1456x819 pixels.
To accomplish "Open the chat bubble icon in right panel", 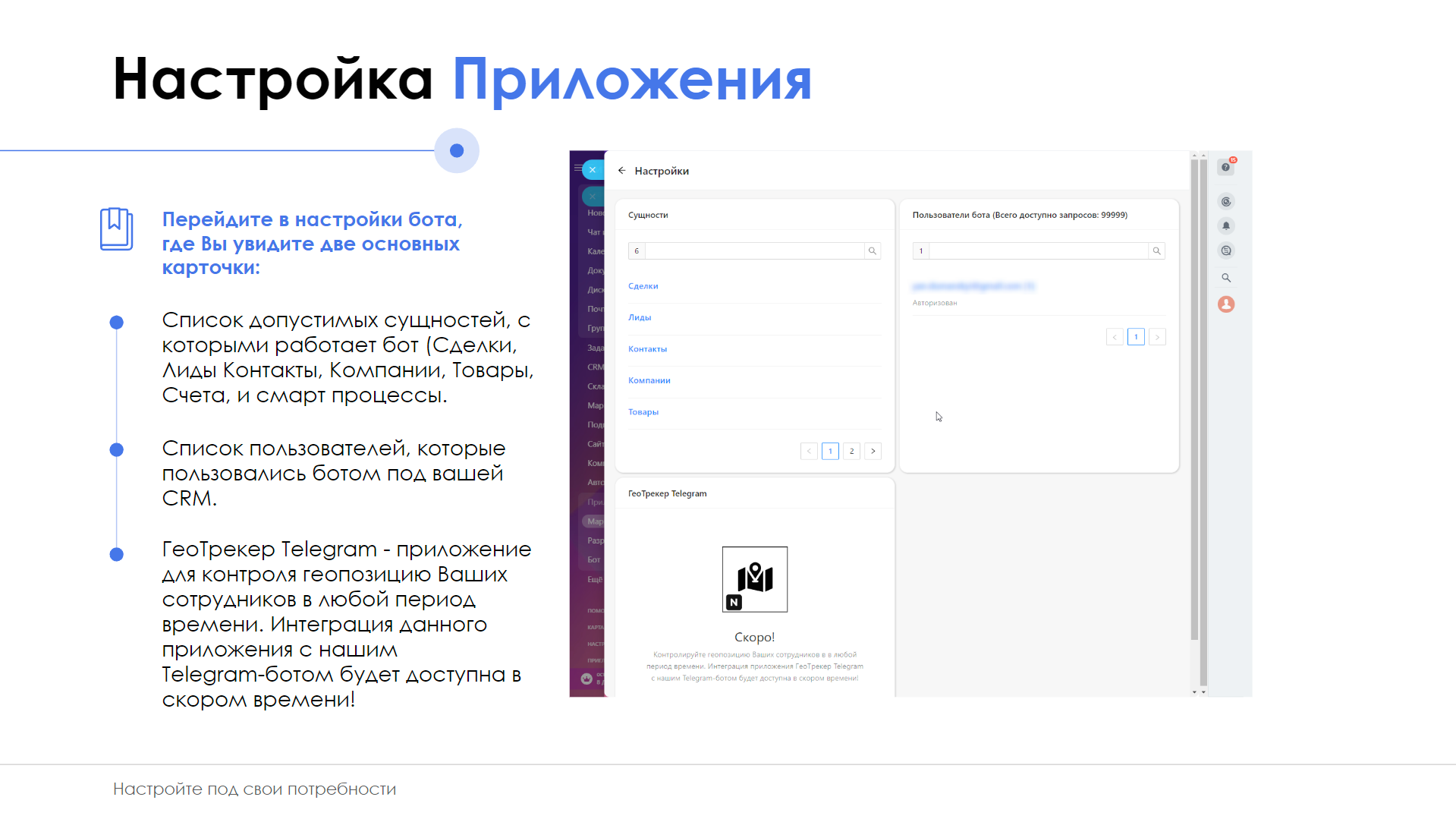I will pyautogui.click(x=1226, y=251).
